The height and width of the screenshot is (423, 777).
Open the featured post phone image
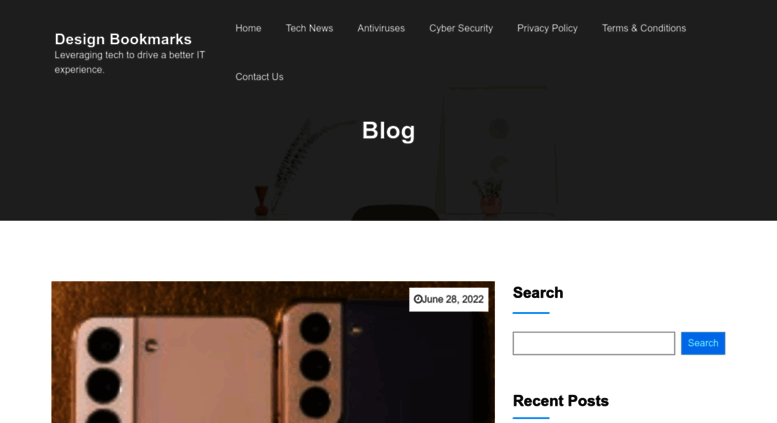[x=273, y=352]
